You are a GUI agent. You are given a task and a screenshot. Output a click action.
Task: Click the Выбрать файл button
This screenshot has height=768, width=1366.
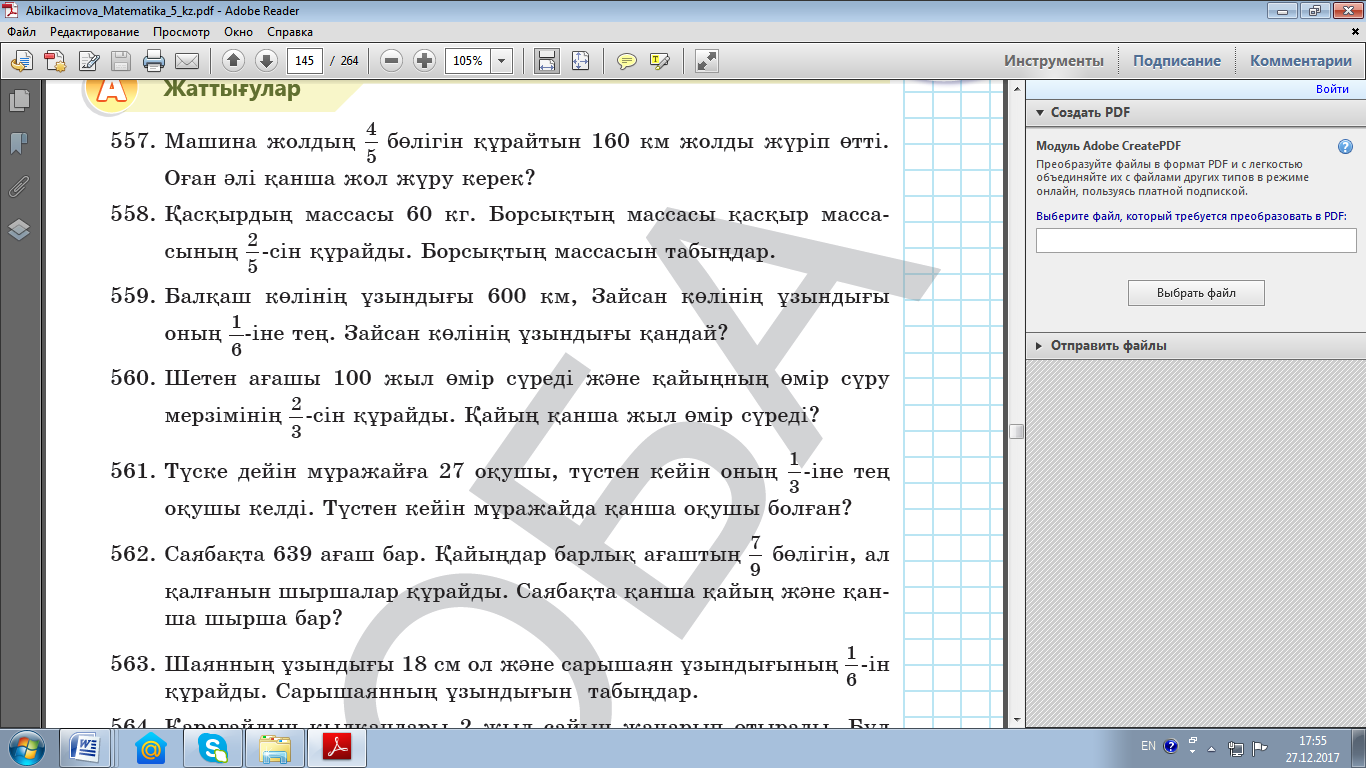[x=1196, y=293]
